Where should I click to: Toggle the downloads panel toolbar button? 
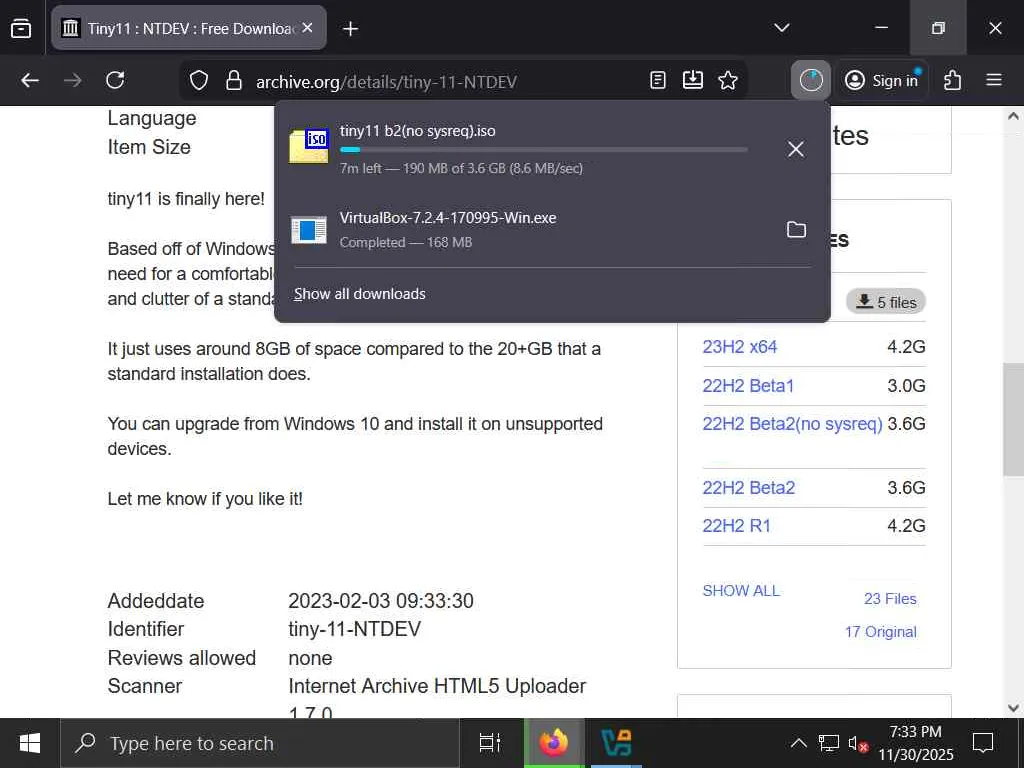(x=810, y=80)
